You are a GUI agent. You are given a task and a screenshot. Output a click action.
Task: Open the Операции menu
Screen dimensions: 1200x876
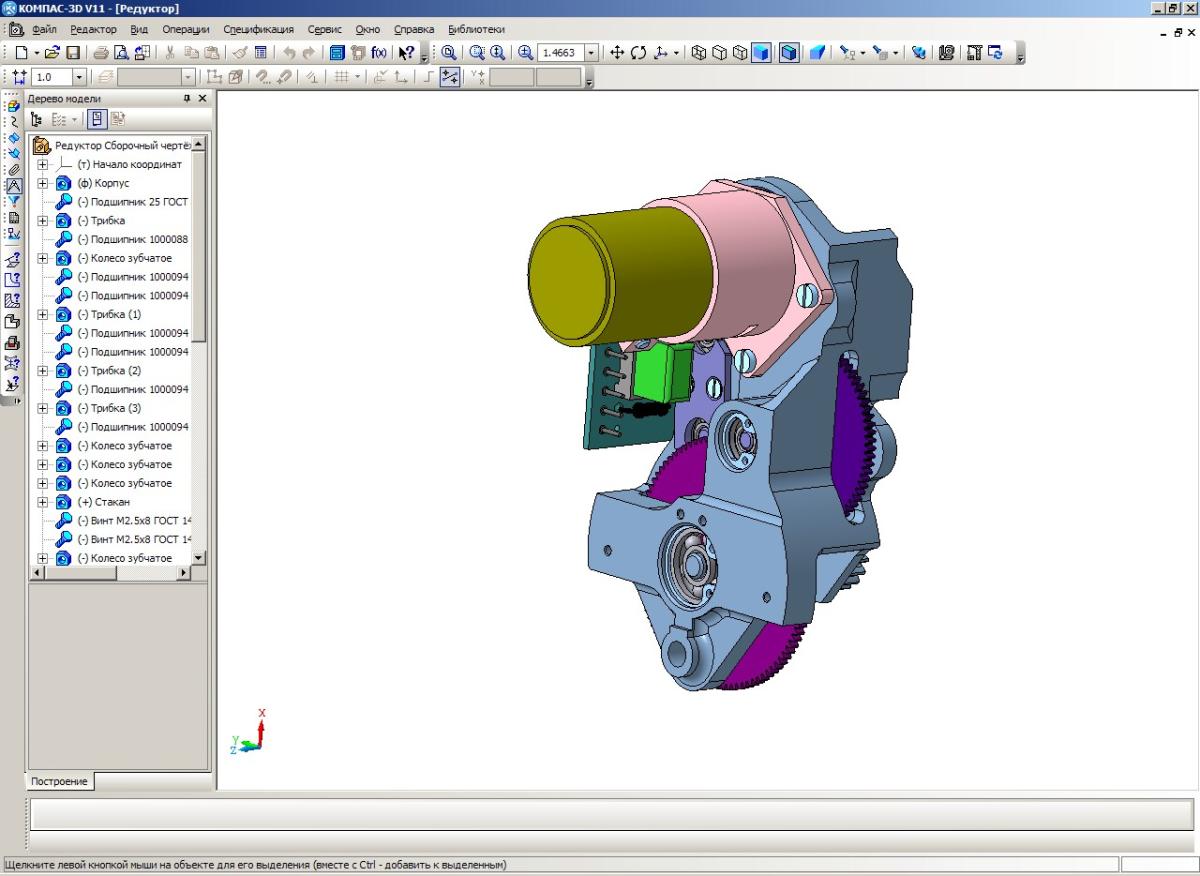(x=185, y=30)
